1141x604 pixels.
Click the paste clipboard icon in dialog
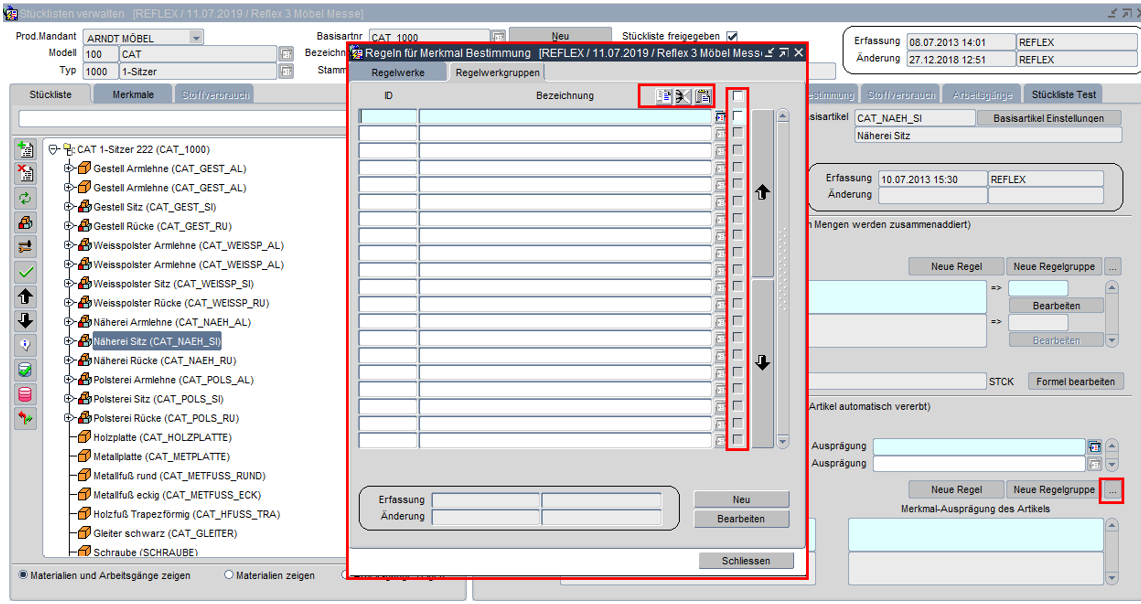click(x=703, y=96)
